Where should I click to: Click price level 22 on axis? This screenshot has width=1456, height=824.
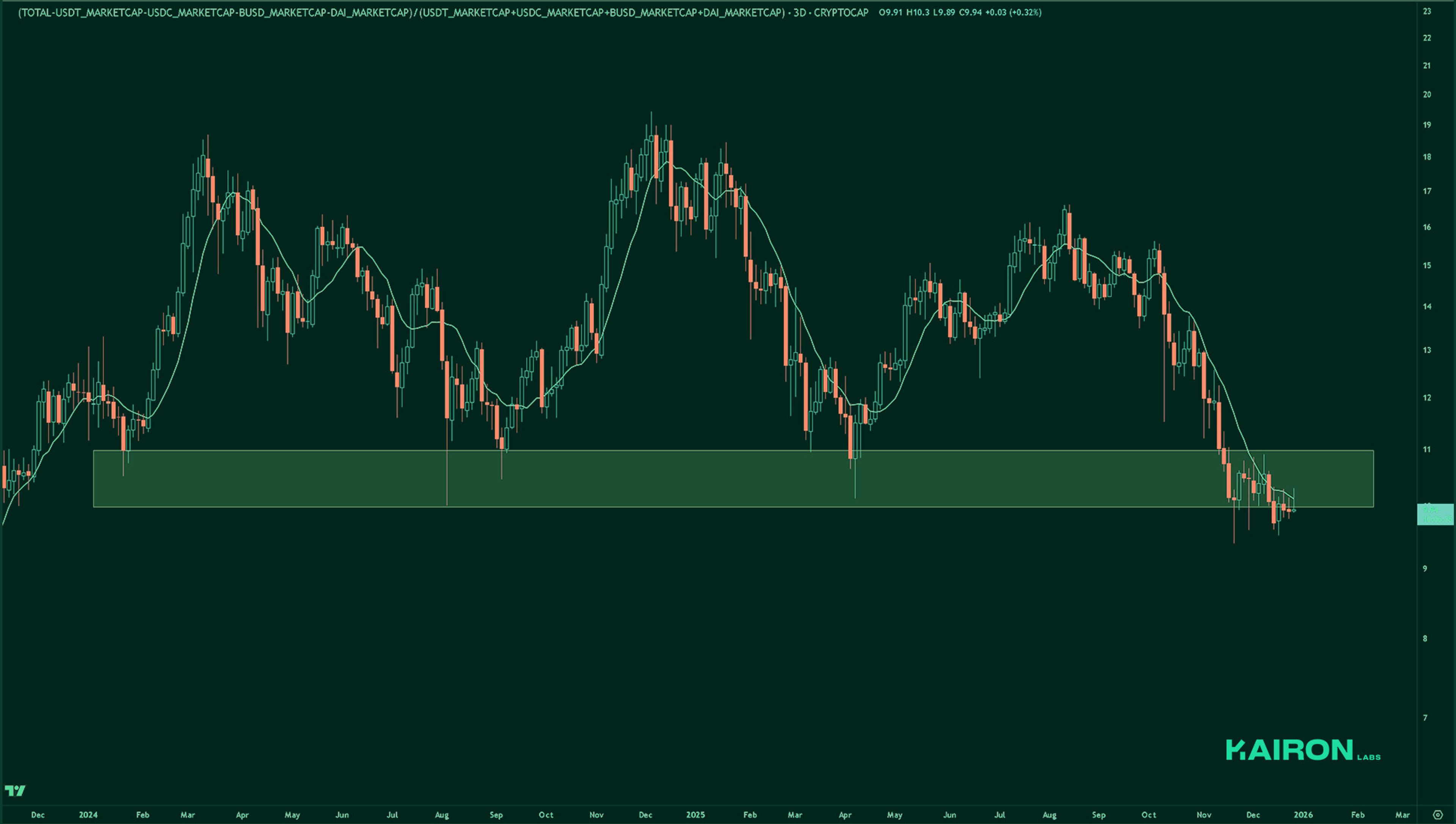pyautogui.click(x=1427, y=38)
